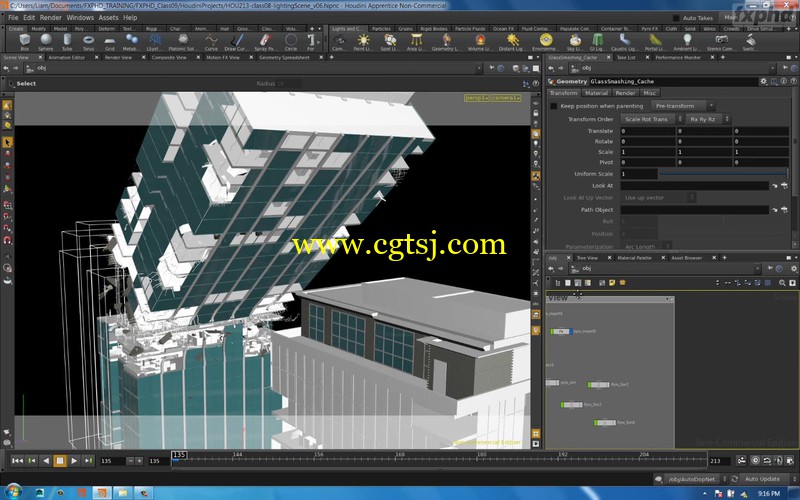This screenshot has width=800, height=500.
Task: Click the Translate X input field
Action: click(x=647, y=131)
